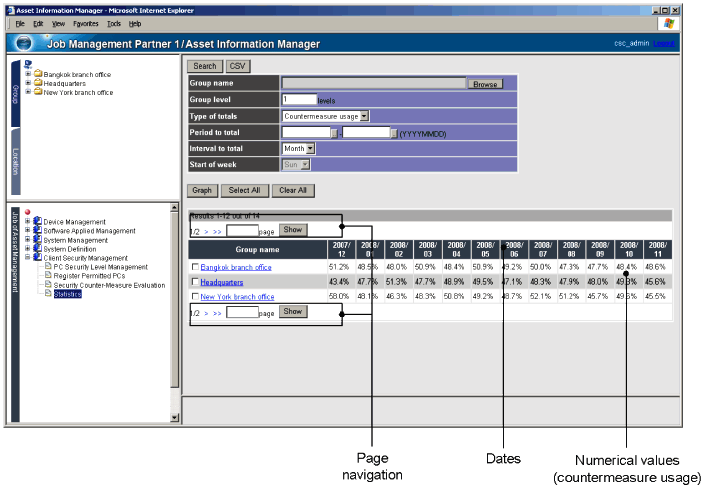Check the Bangkok branch office row checkbox
Viewport: 719px width, 495px height.
tap(195, 267)
